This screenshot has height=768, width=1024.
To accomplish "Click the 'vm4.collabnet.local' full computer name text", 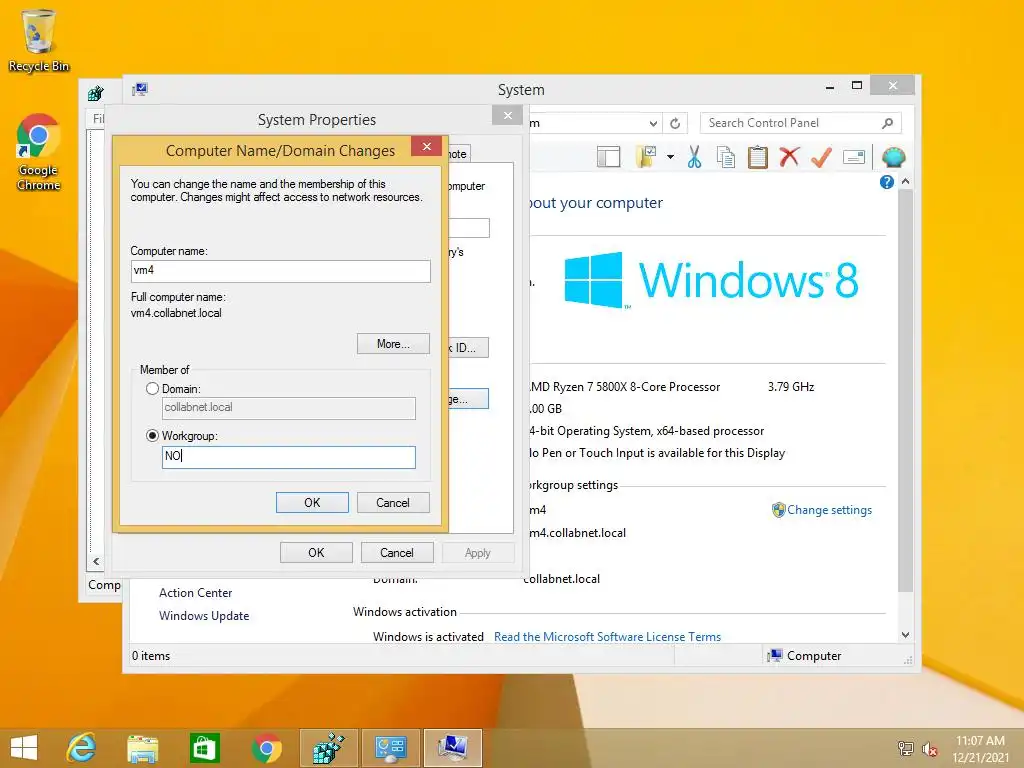I will tap(176, 313).
